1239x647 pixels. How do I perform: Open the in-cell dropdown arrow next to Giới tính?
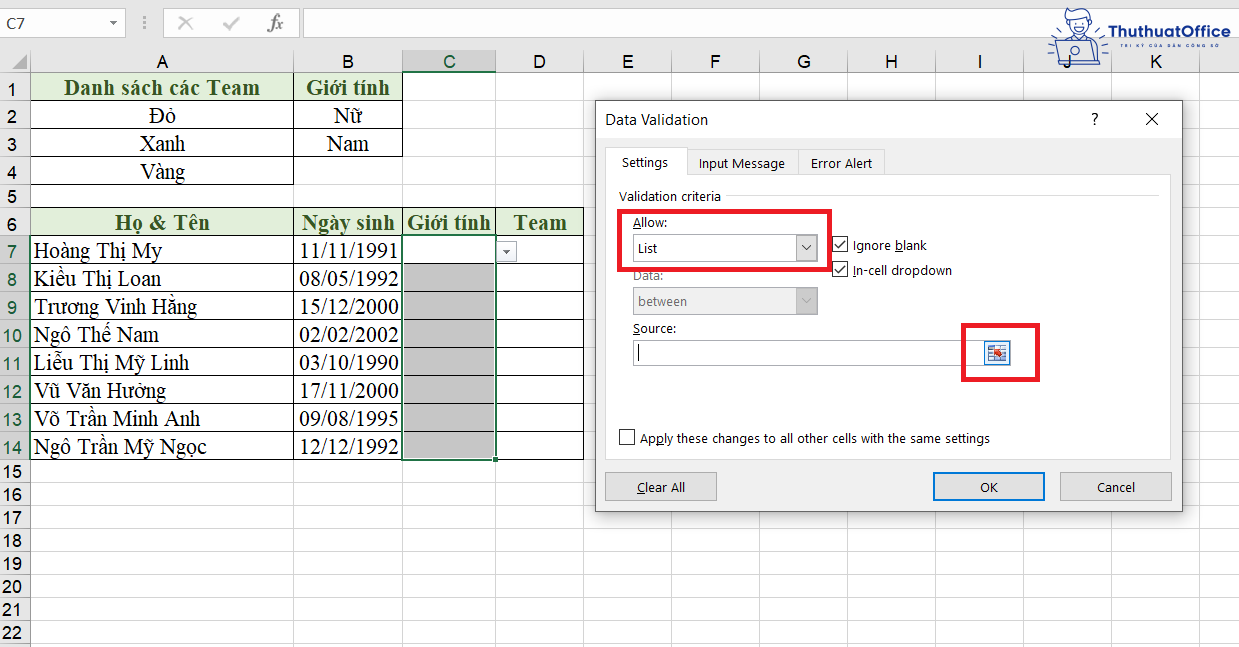click(506, 251)
